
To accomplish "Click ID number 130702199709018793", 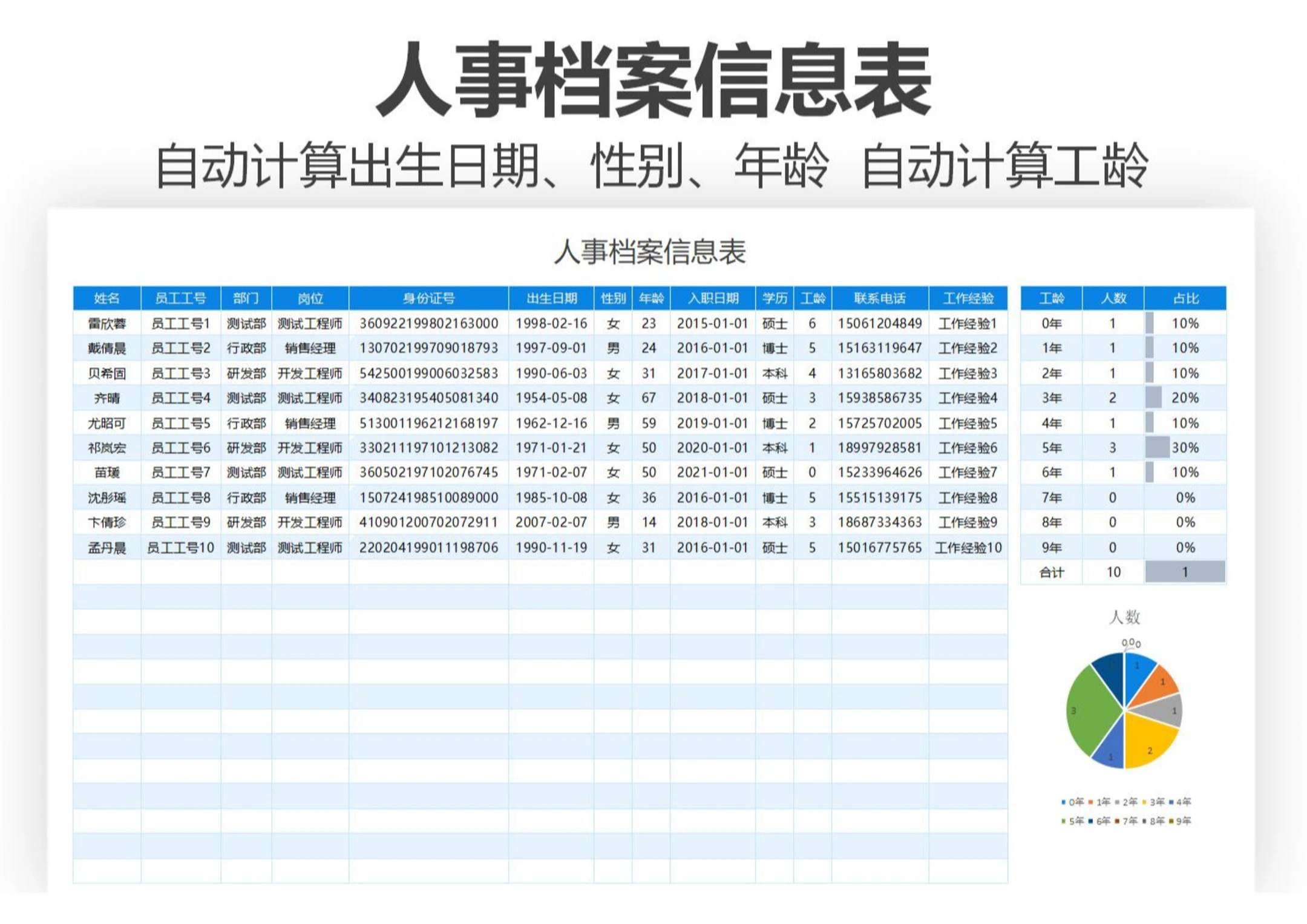I will pyautogui.click(x=428, y=349).
